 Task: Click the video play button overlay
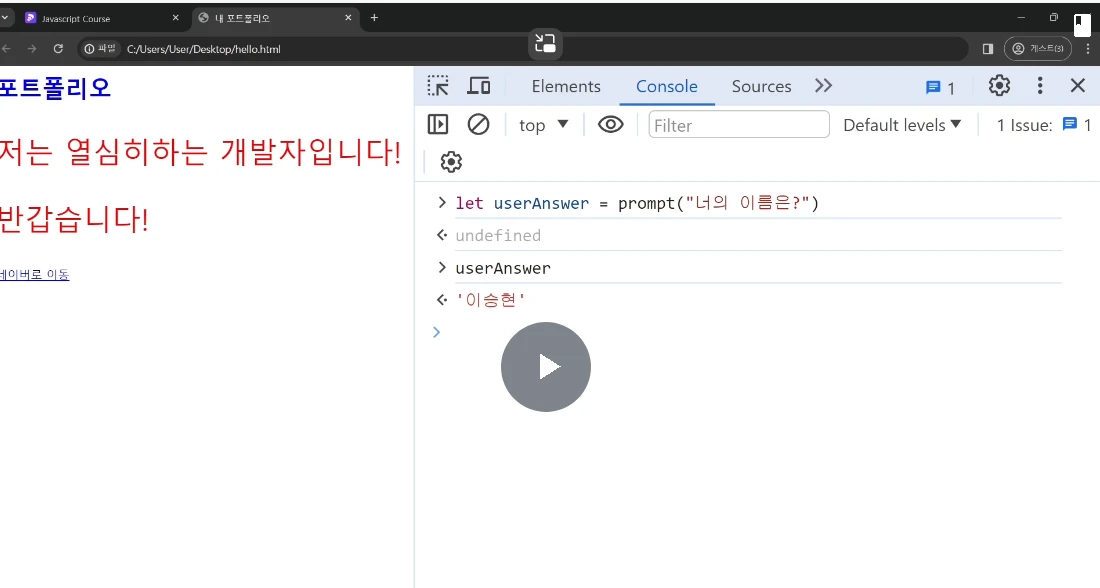546,367
